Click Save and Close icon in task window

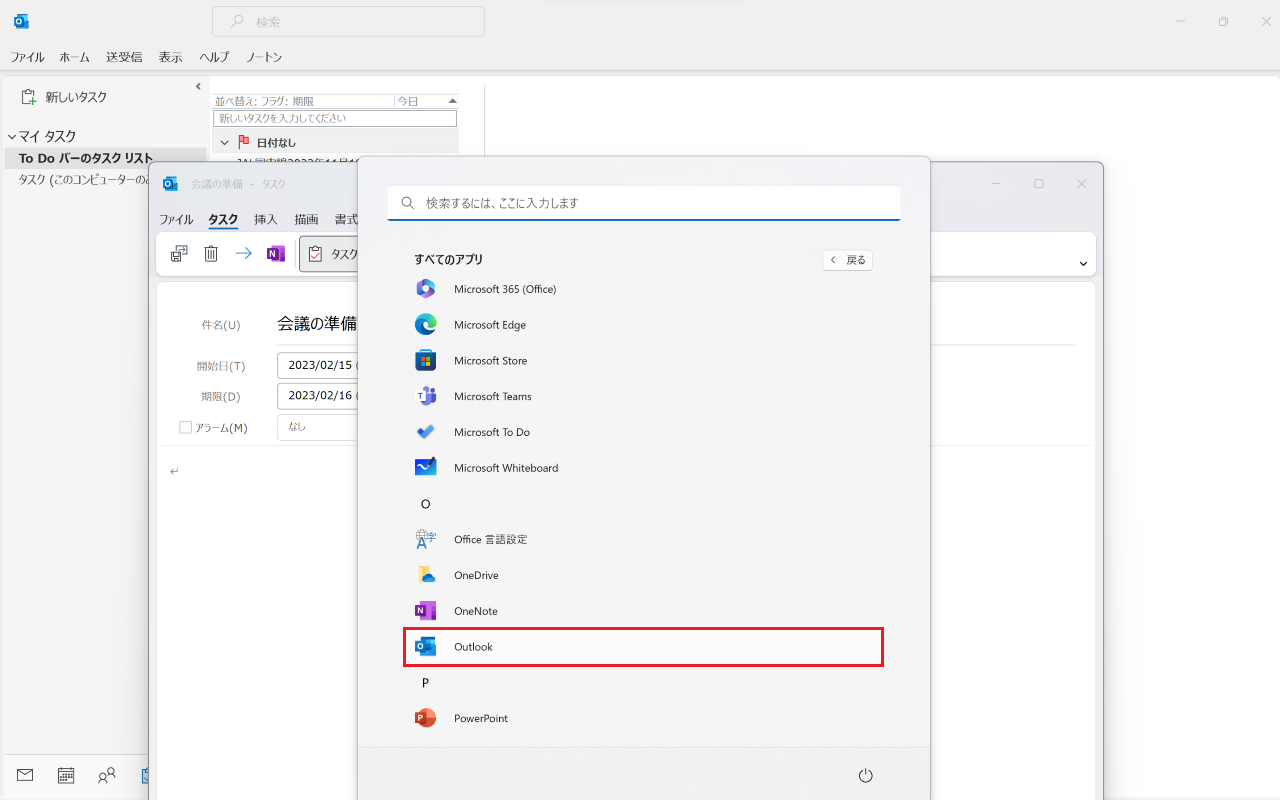[x=179, y=254]
